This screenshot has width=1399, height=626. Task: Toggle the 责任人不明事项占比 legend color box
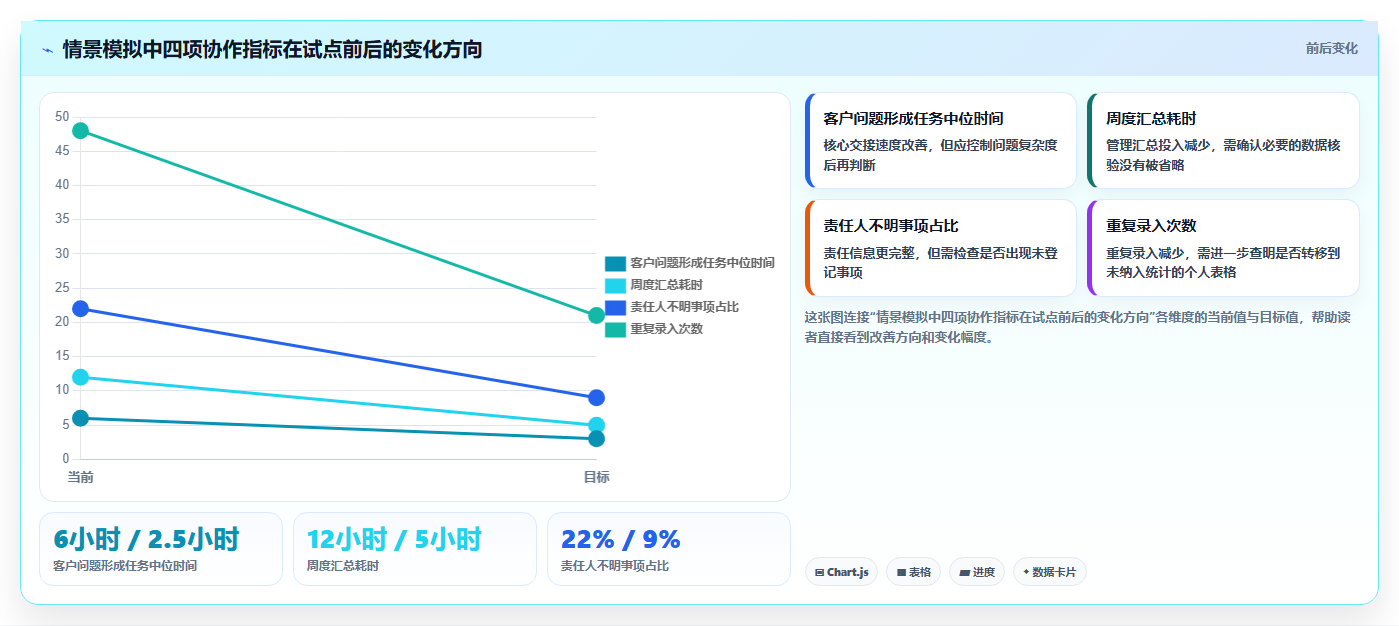pyautogui.click(x=615, y=307)
